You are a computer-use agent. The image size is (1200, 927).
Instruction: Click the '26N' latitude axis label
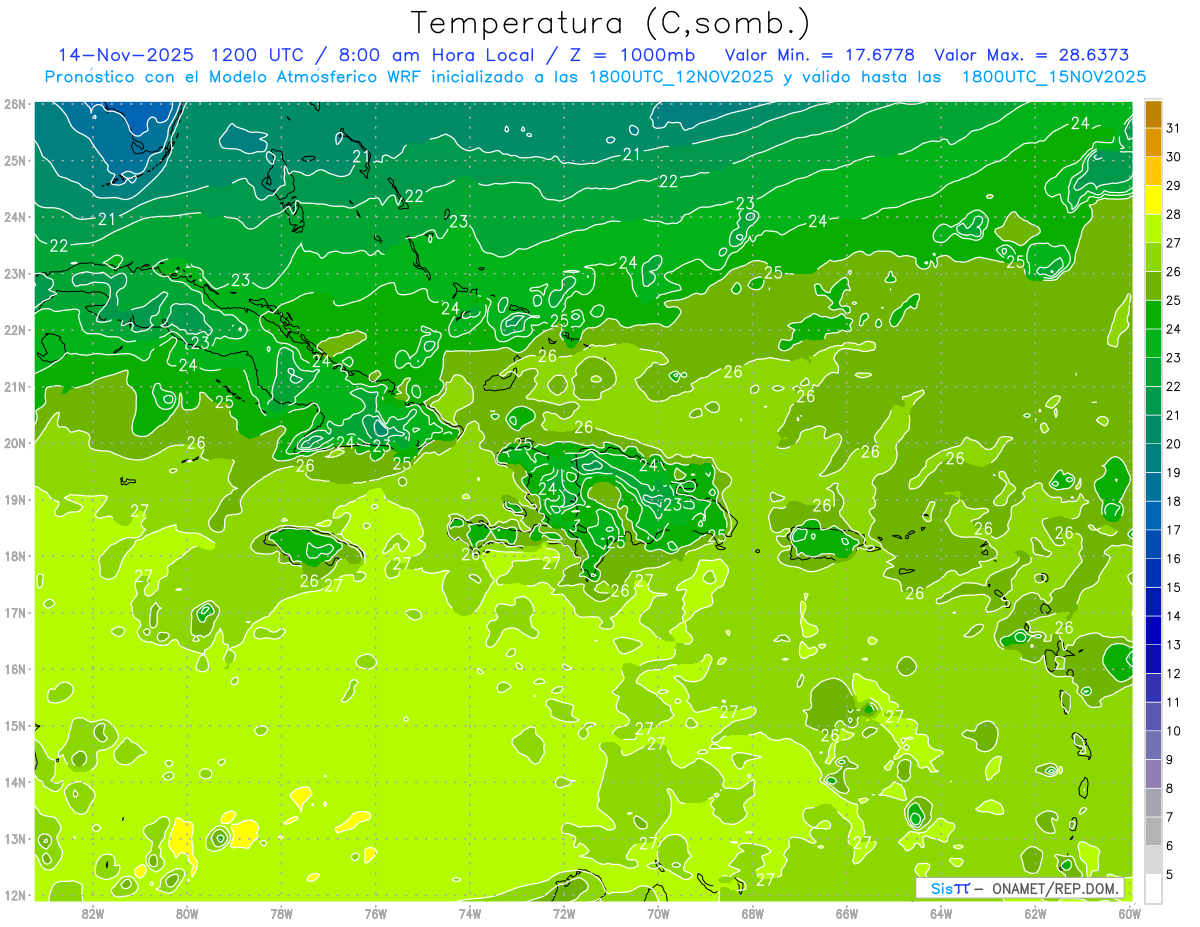click(15, 104)
